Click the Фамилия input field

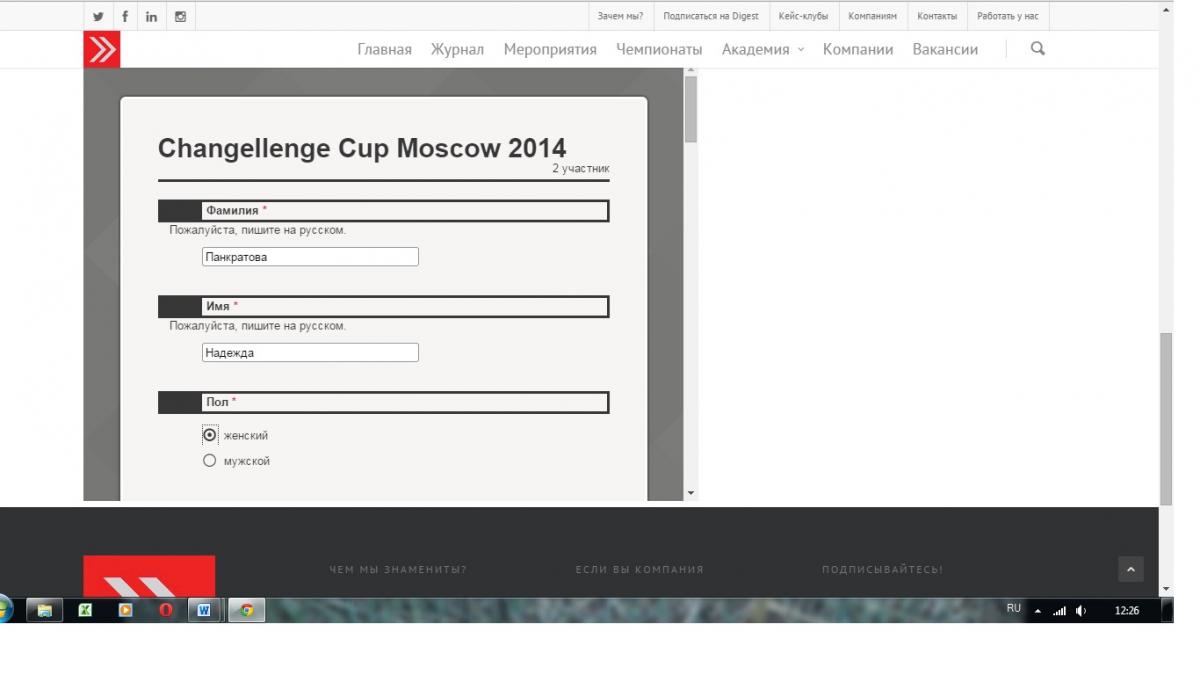[x=310, y=257]
